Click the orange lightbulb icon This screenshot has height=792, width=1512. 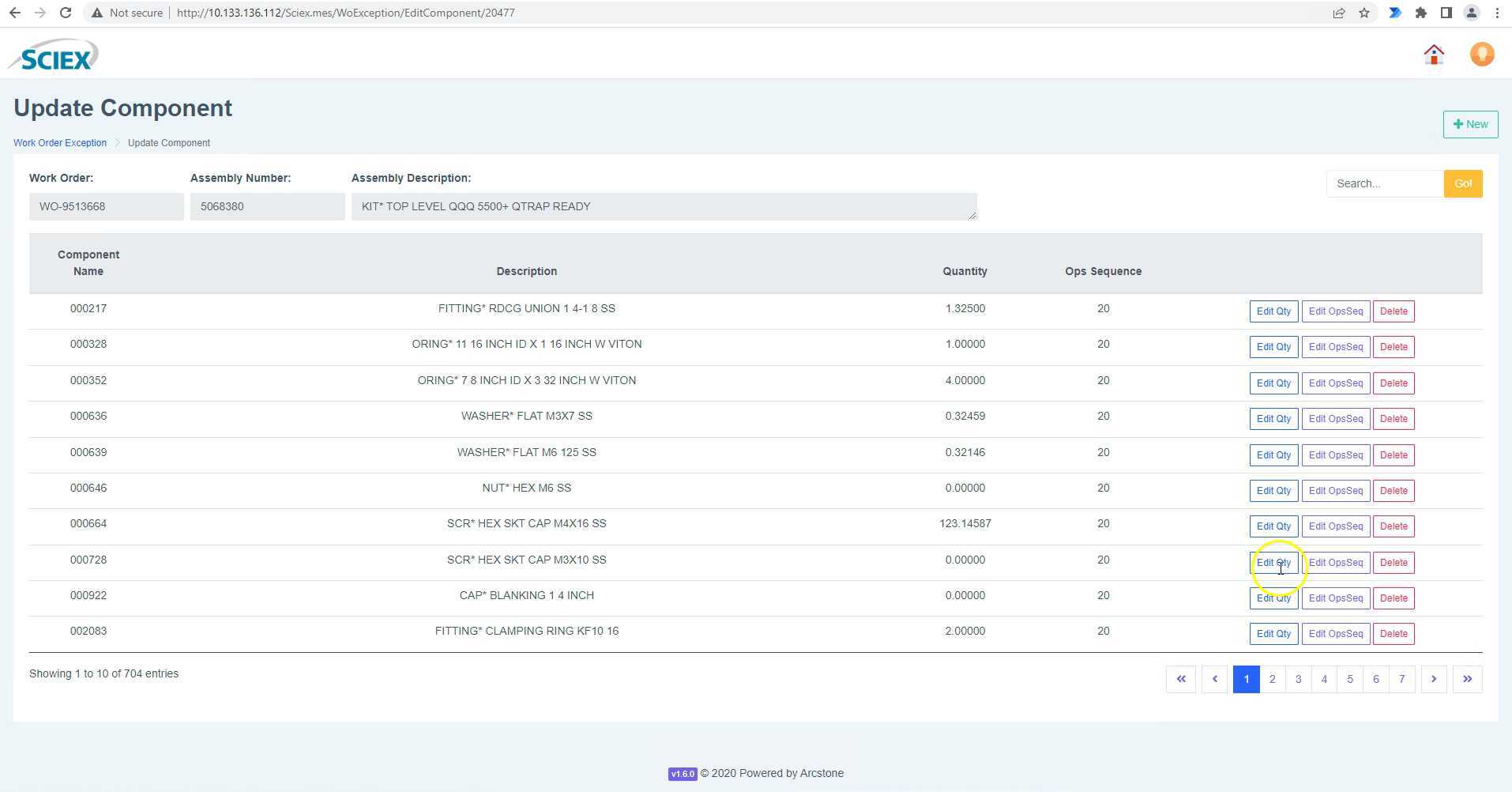click(1481, 55)
